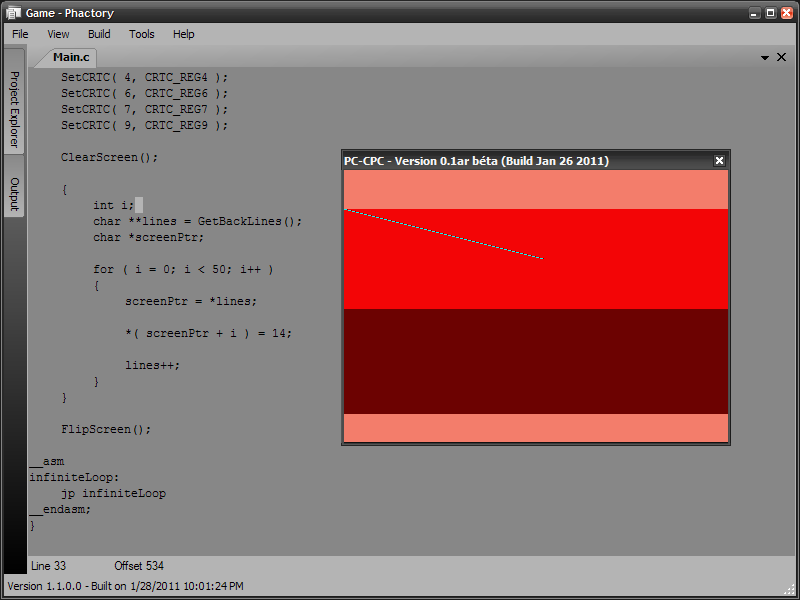Click the 'jp infiniteLoop' instruction line

(113, 493)
